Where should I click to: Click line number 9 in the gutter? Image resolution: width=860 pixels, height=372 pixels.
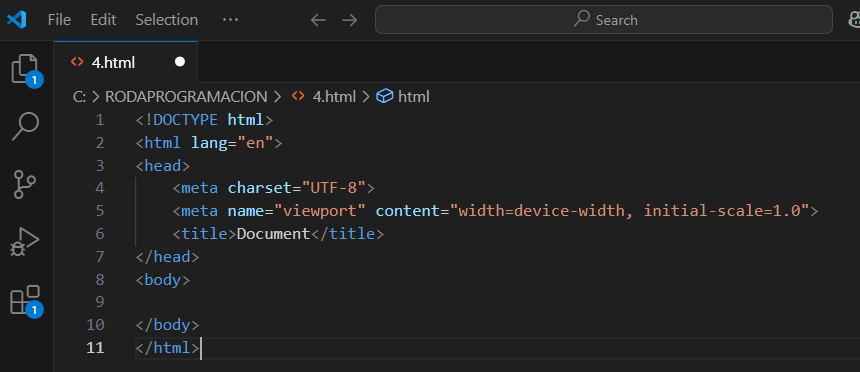pos(99,302)
